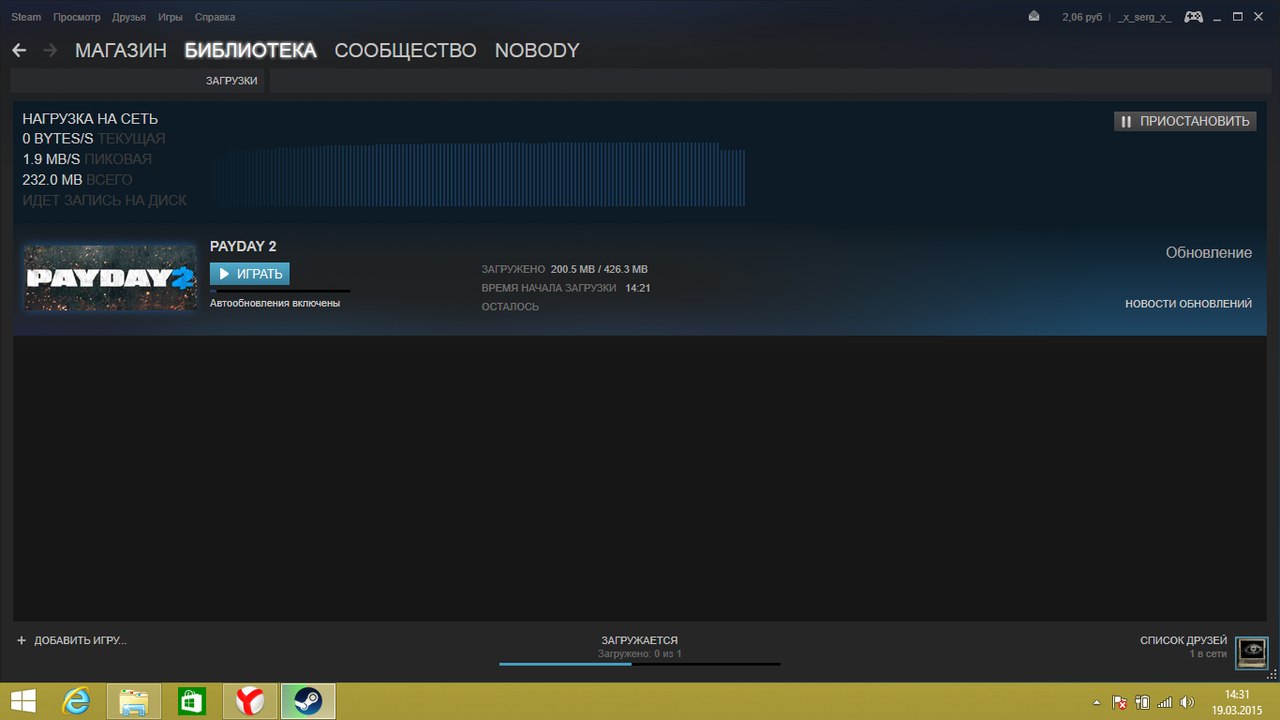Open File Explorer from the taskbar
1280x720 pixels.
click(134, 702)
